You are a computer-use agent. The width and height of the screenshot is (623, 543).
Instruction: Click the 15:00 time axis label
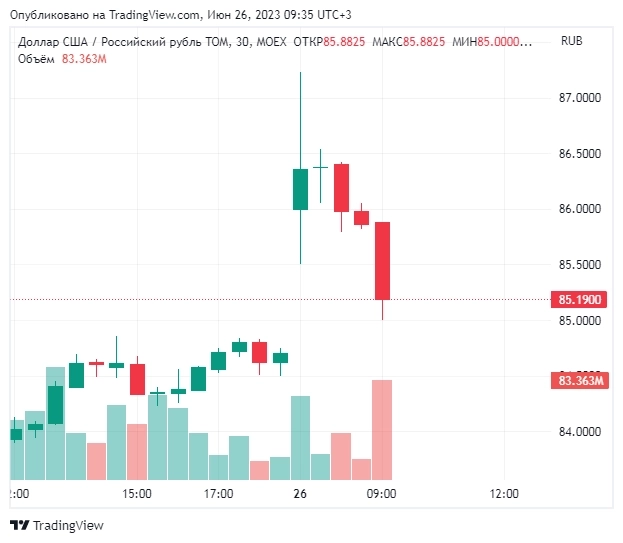(x=136, y=493)
